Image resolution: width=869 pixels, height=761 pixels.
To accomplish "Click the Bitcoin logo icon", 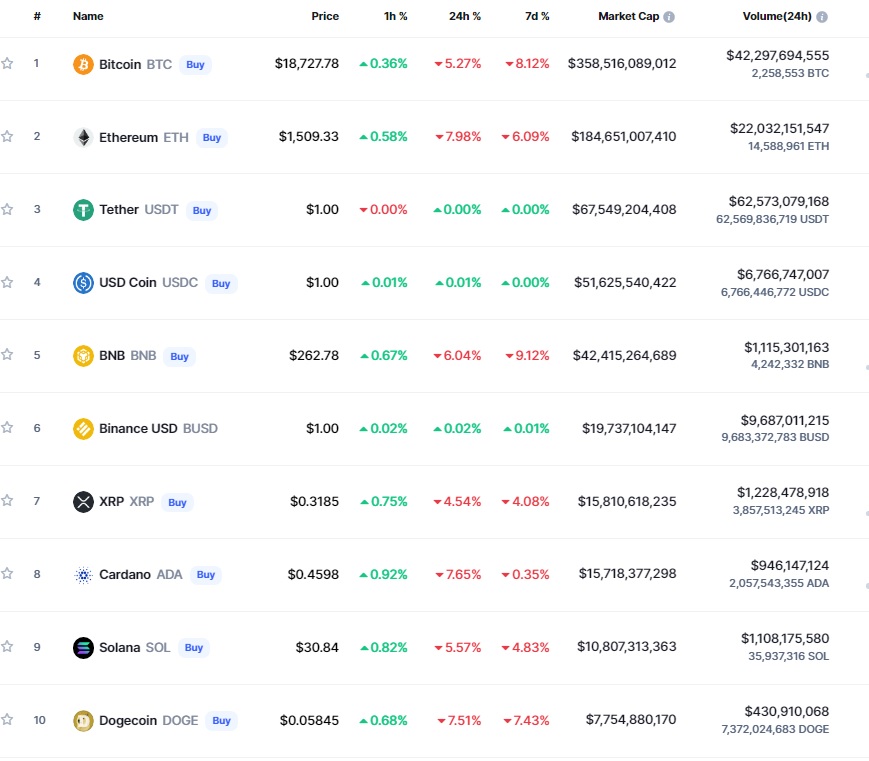I will tap(83, 64).
